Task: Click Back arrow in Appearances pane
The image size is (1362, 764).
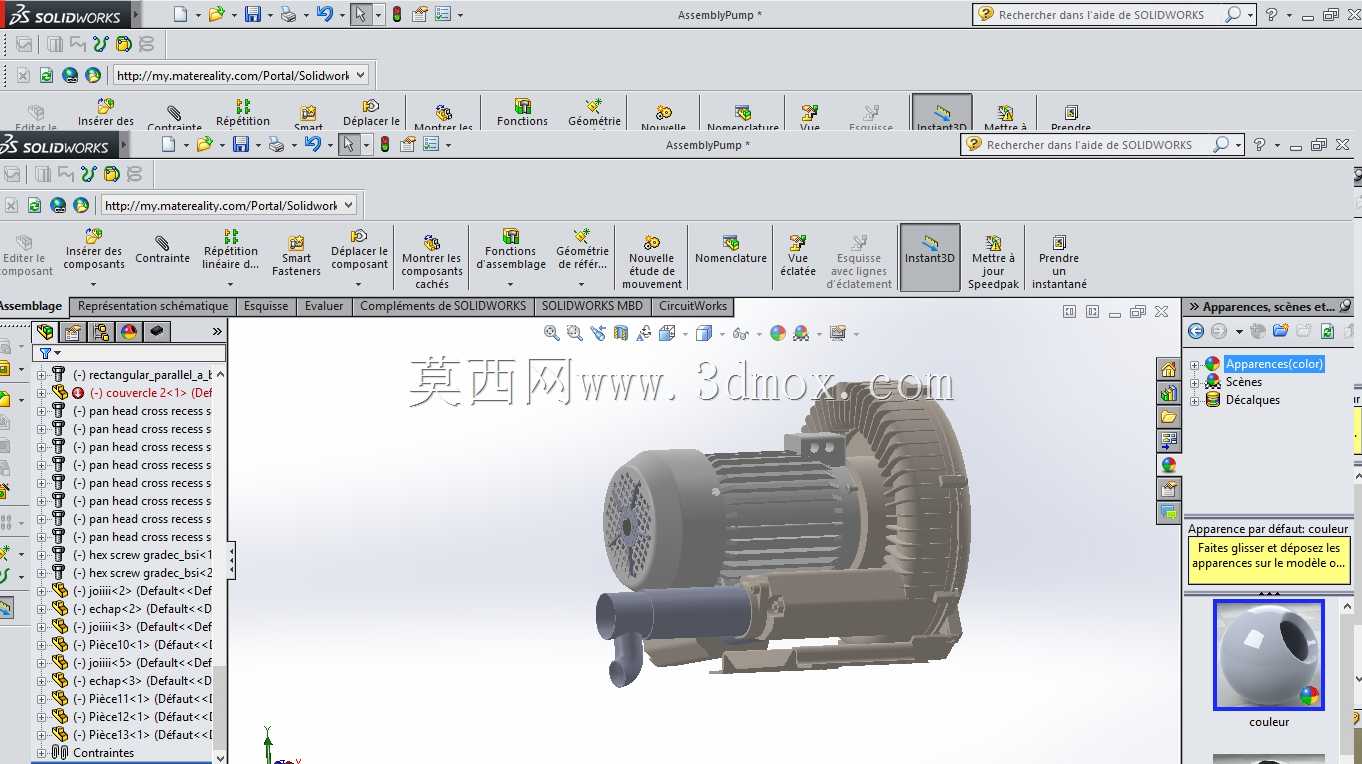Action: point(1195,331)
